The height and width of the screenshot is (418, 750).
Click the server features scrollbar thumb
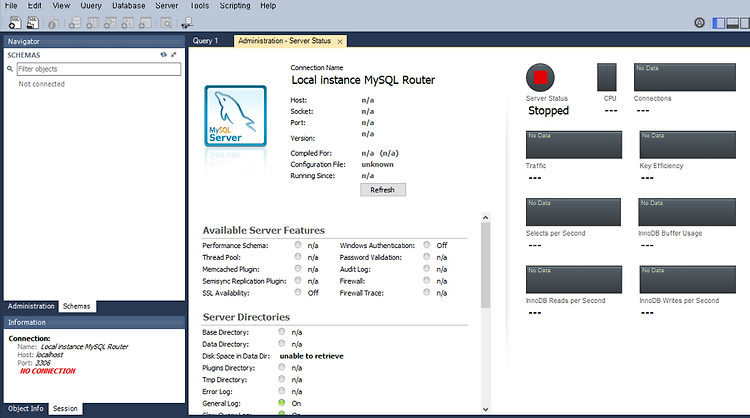[485, 265]
